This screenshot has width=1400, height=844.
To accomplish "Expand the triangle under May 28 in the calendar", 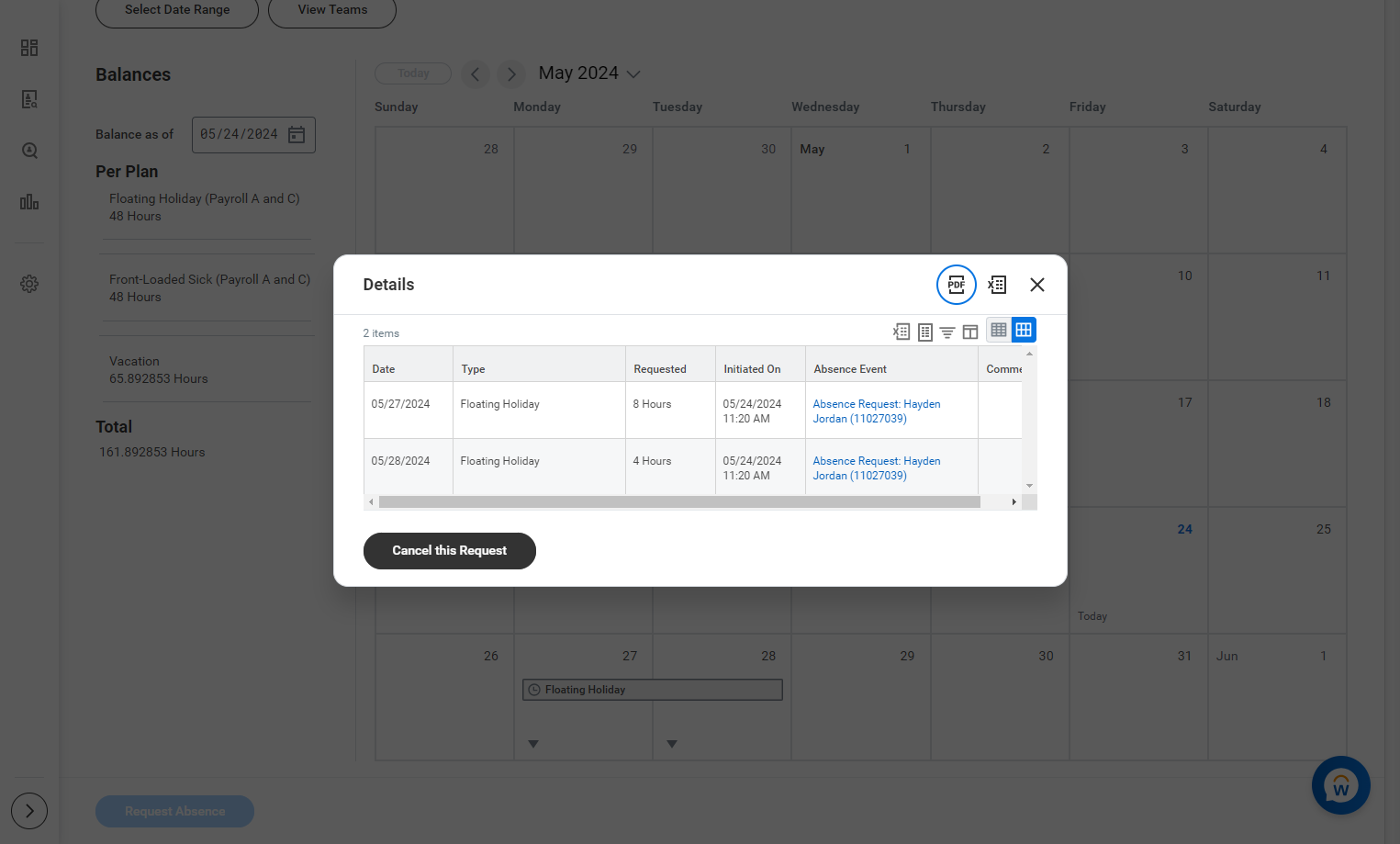I will (x=672, y=744).
